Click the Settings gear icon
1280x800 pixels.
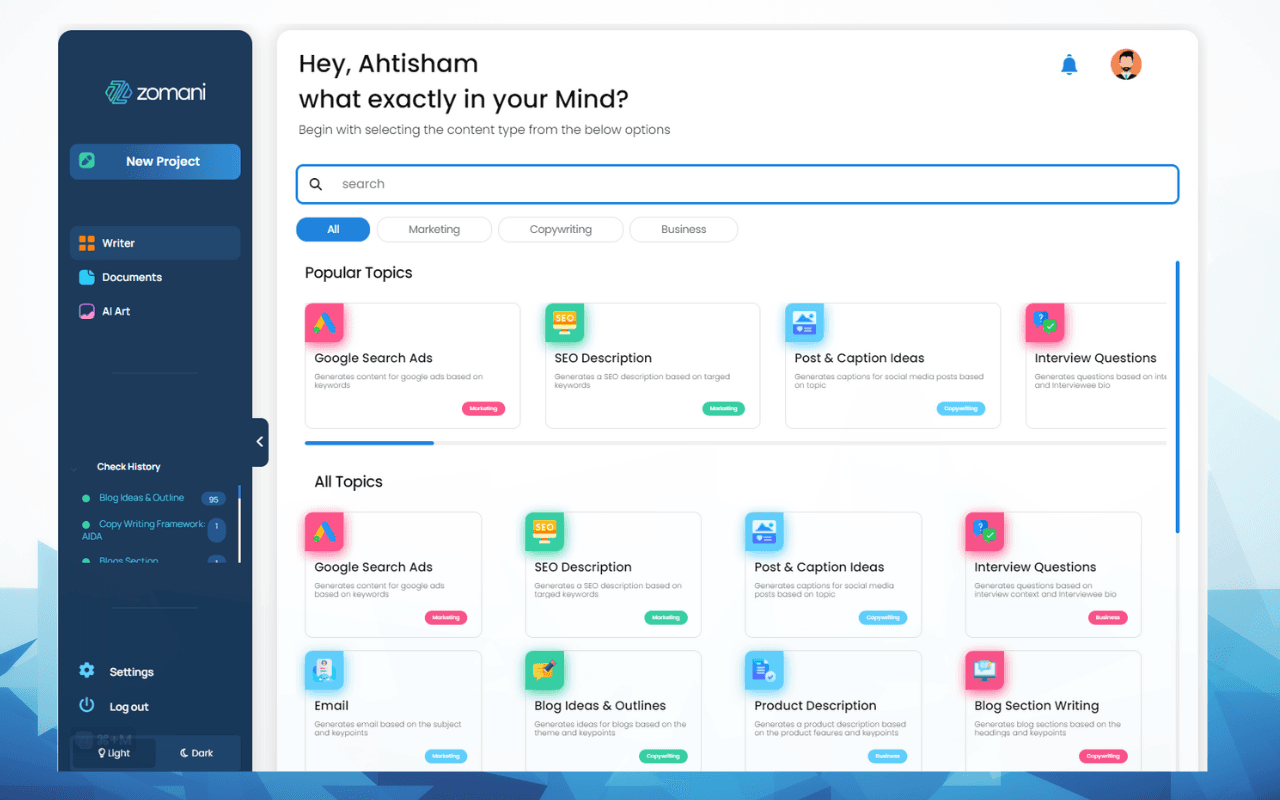(x=87, y=671)
